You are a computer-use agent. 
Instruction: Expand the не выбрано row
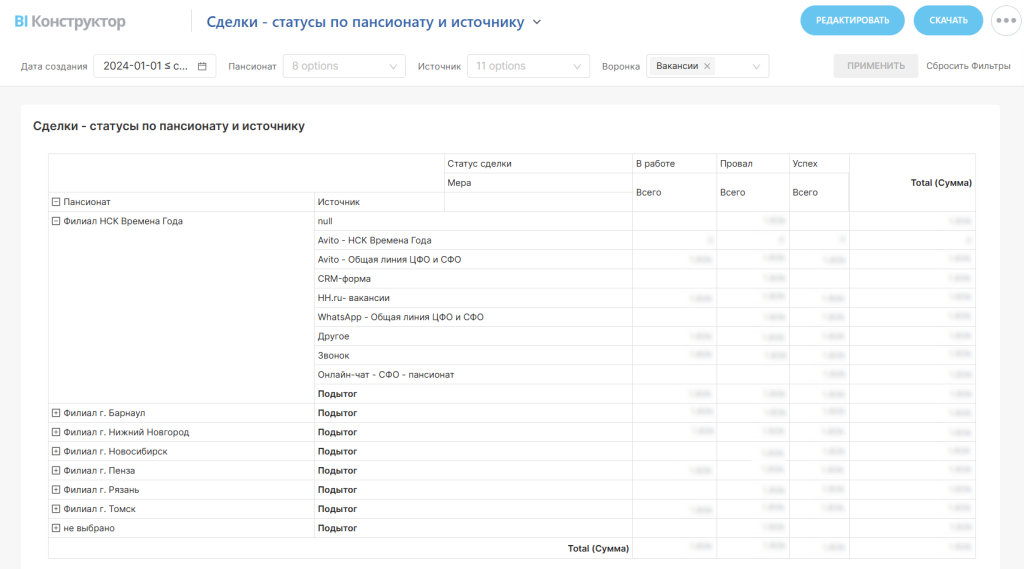56,528
